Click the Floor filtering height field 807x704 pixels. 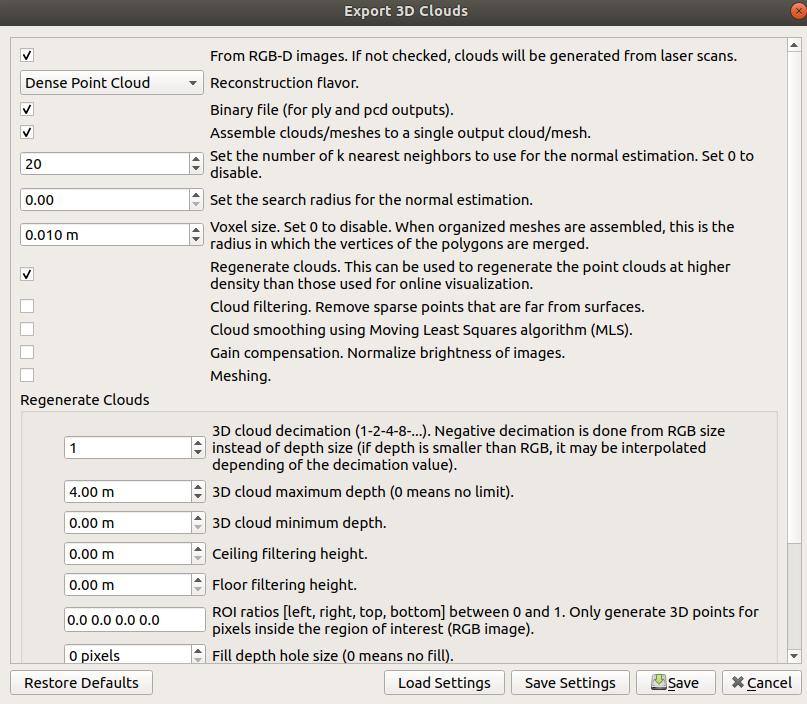tap(127, 585)
